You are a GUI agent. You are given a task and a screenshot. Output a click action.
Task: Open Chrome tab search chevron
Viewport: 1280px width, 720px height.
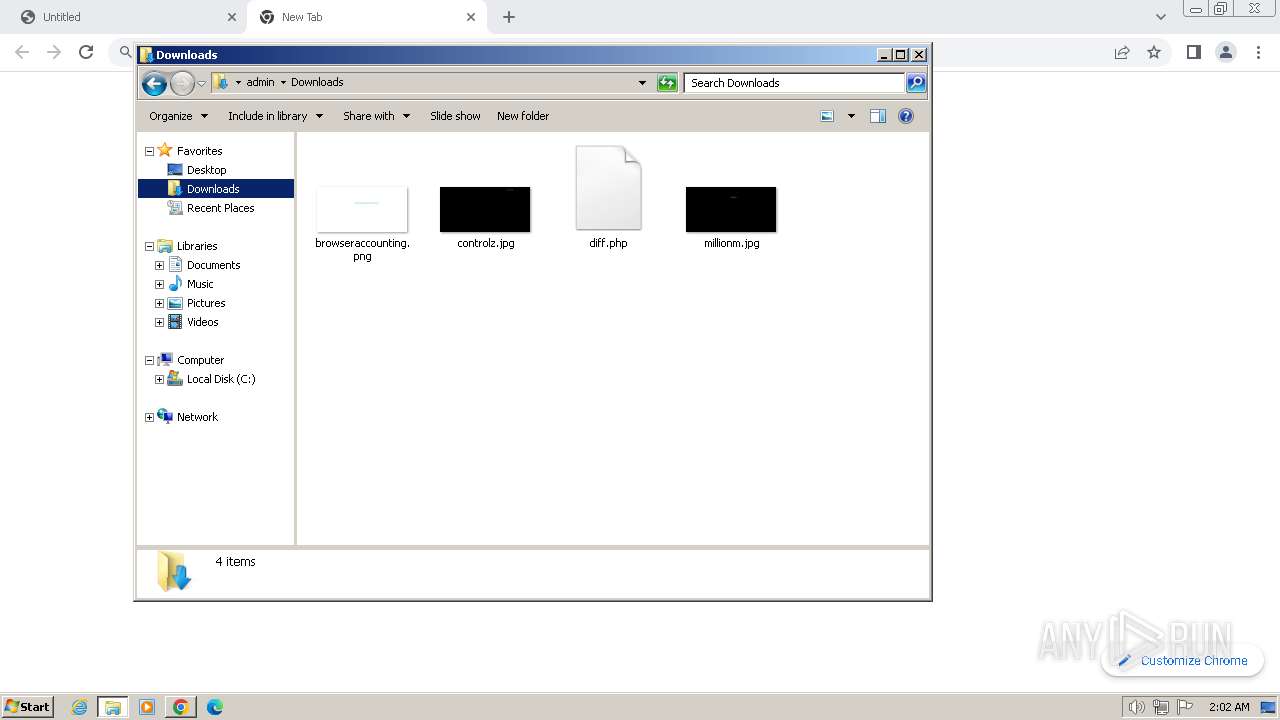[x=1160, y=17]
